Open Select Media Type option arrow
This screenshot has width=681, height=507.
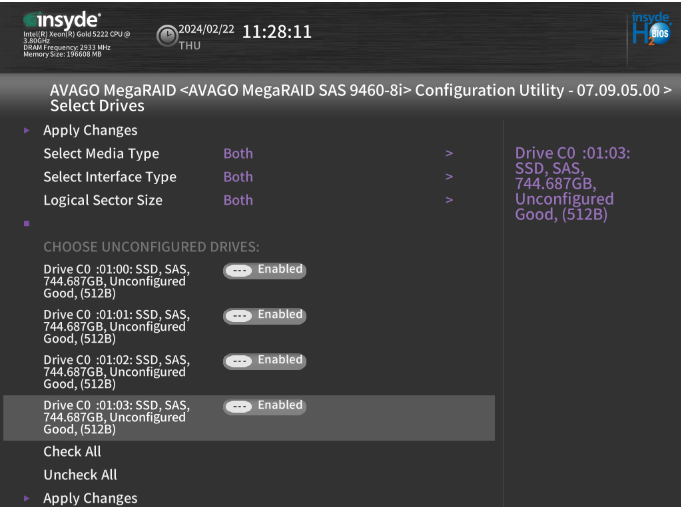click(x=449, y=154)
